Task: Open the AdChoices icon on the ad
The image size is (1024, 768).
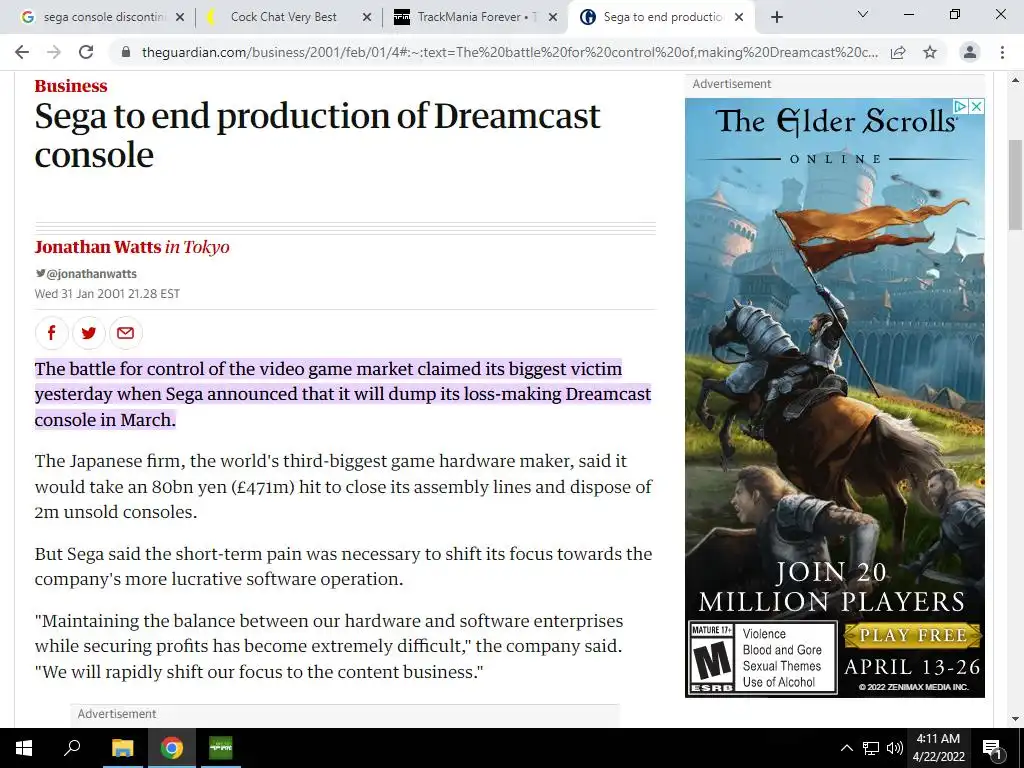Action: (961, 106)
